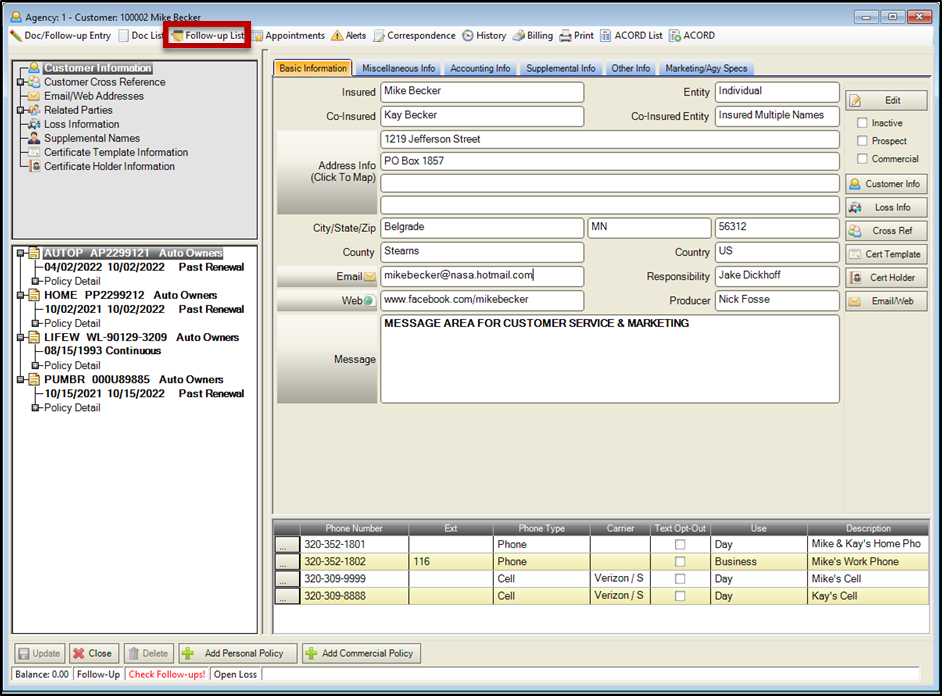Collapse the LIFEW WL-90129-3209 policy node
The height and width of the screenshot is (696, 942).
(x=20, y=337)
